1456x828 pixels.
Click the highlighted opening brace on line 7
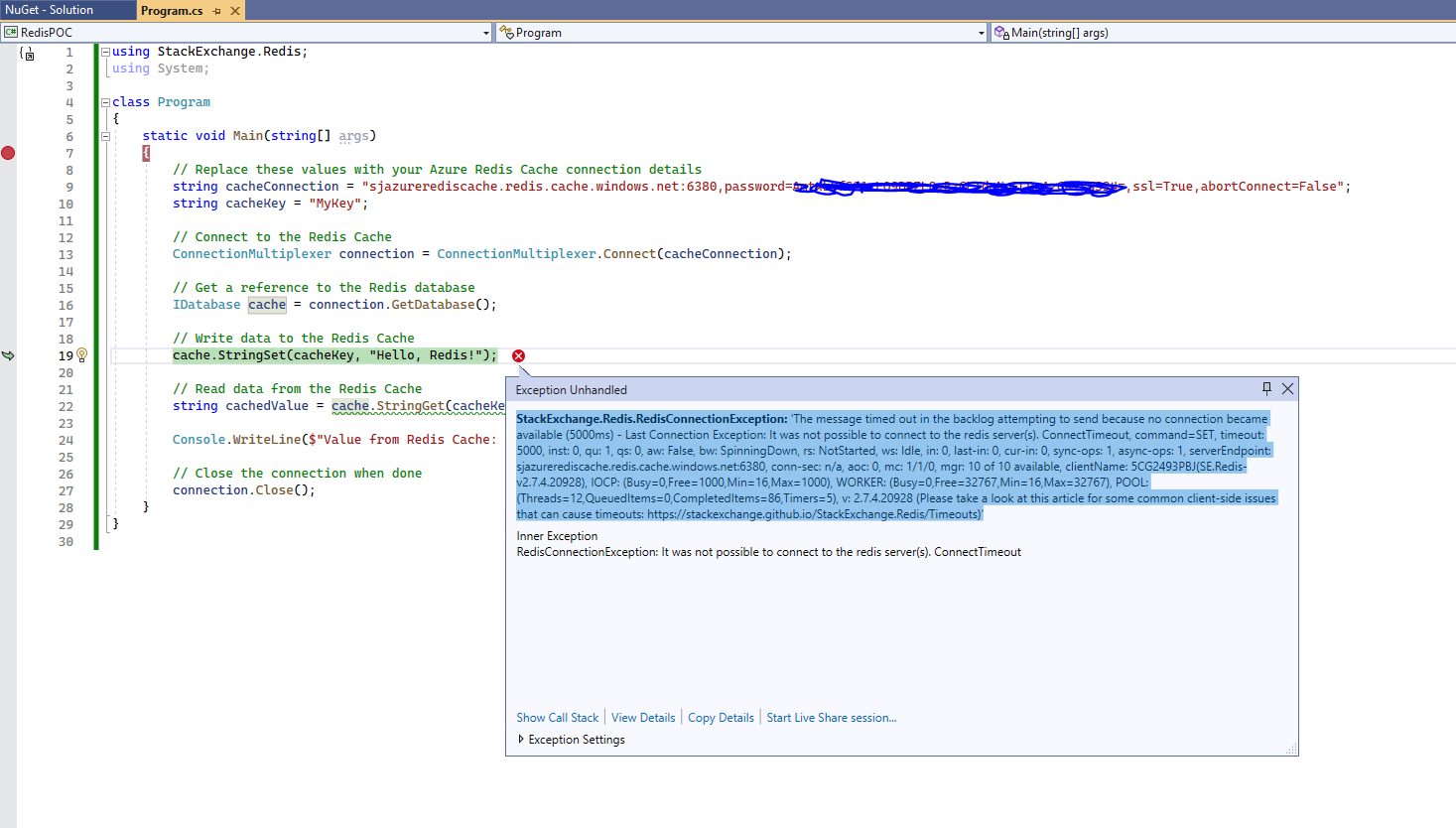[146, 153]
